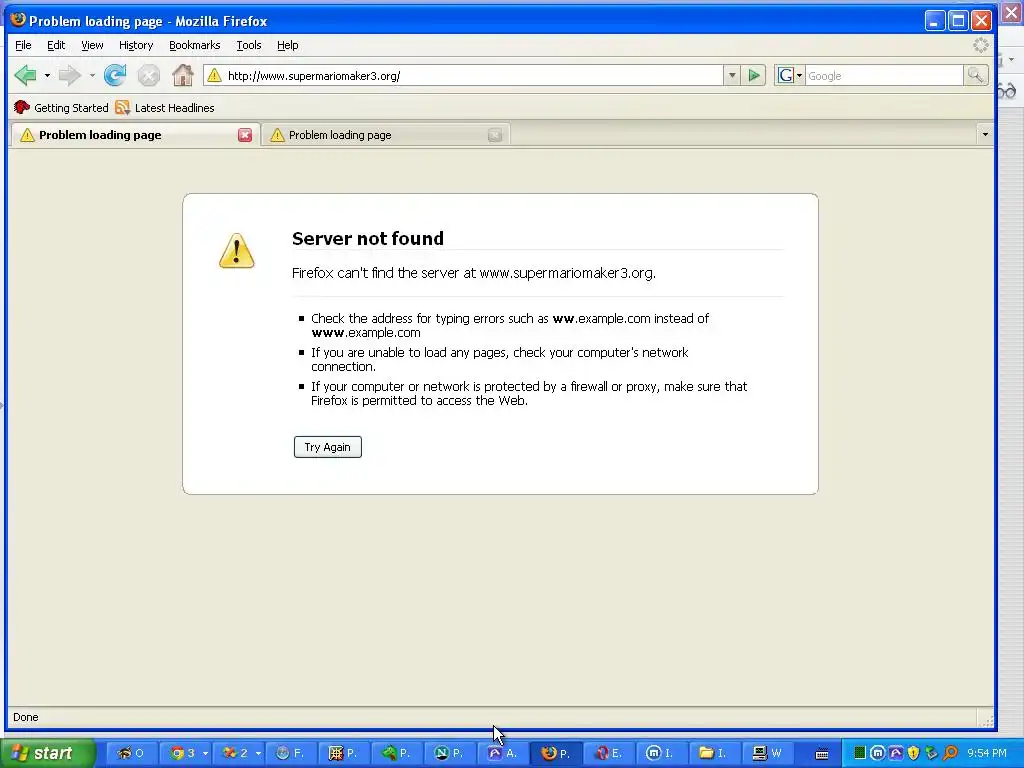Open the grid-icon taskbar item labeled P.
The image size is (1024, 768).
[x=345, y=754]
